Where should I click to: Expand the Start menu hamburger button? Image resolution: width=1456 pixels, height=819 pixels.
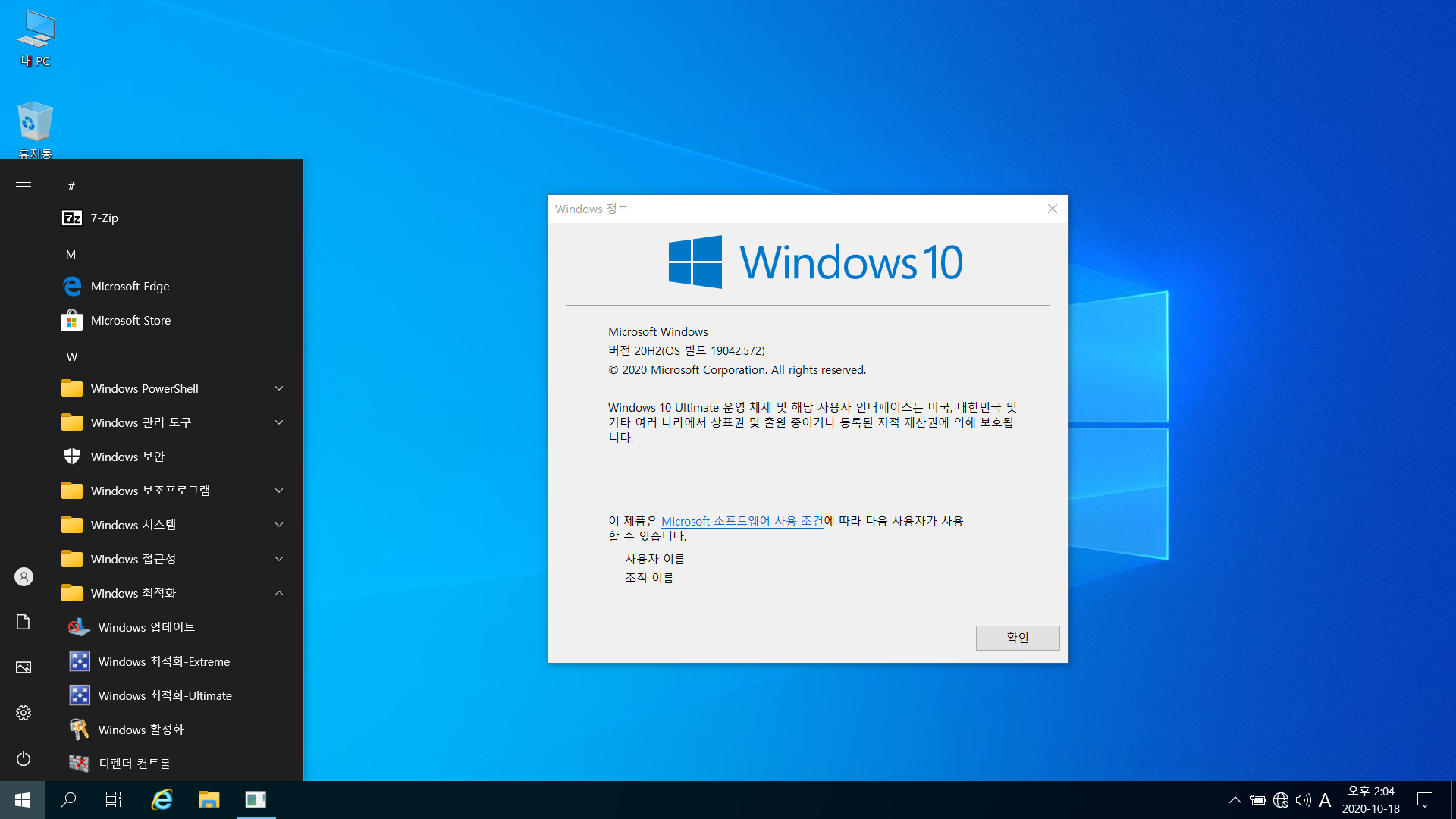(24, 187)
